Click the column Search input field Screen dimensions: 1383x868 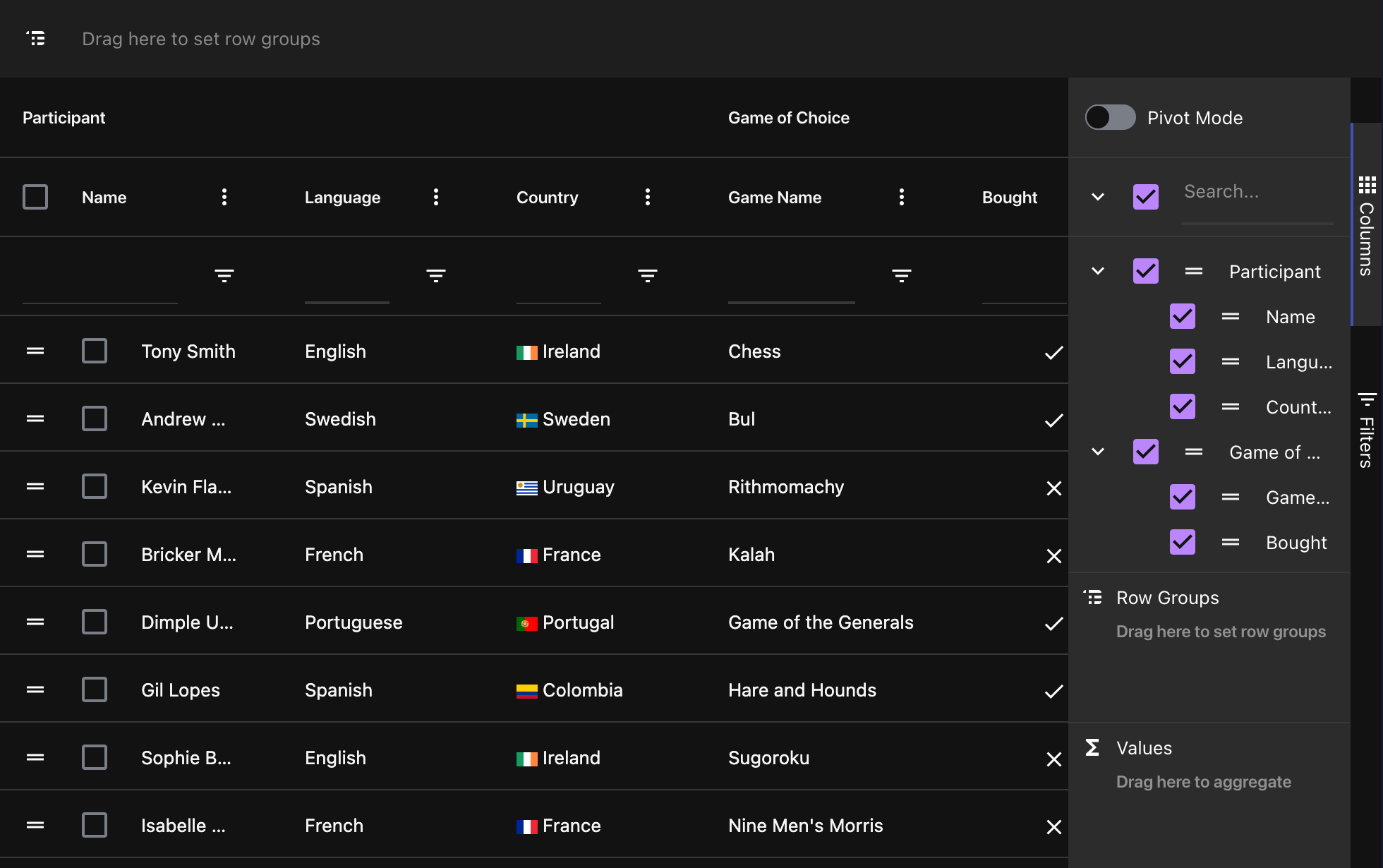pos(1256,191)
